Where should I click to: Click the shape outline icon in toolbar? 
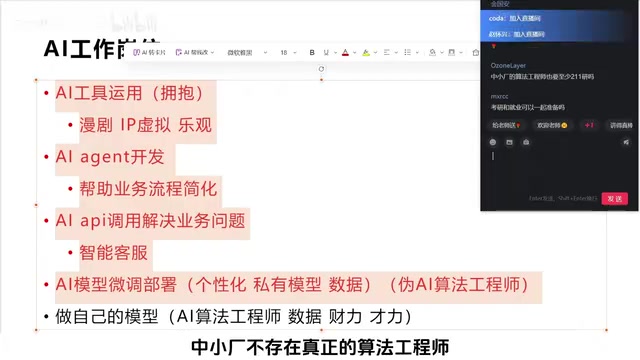point(451,53)
